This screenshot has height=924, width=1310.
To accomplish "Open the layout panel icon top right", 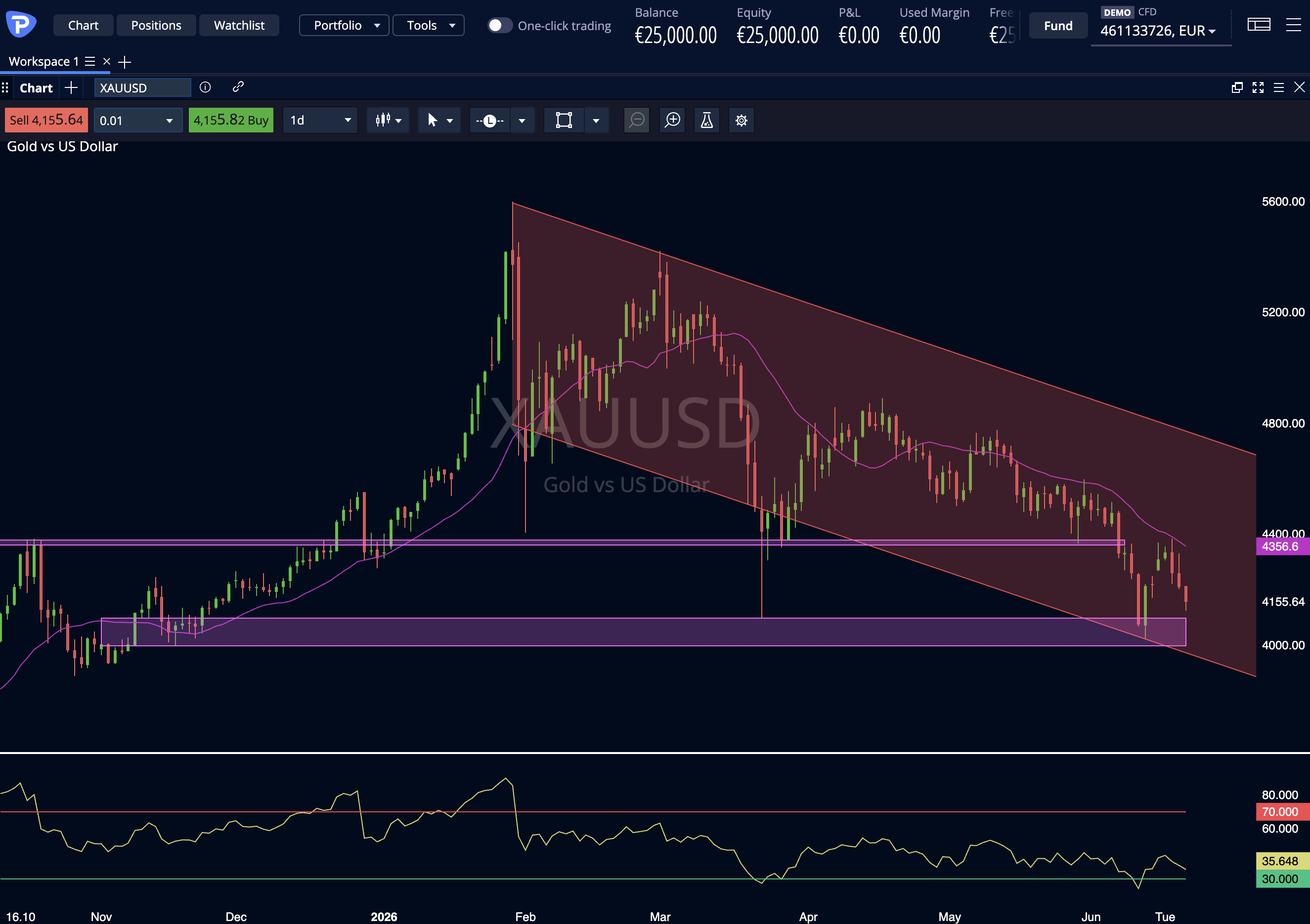I will click(x=1259, y=25).
